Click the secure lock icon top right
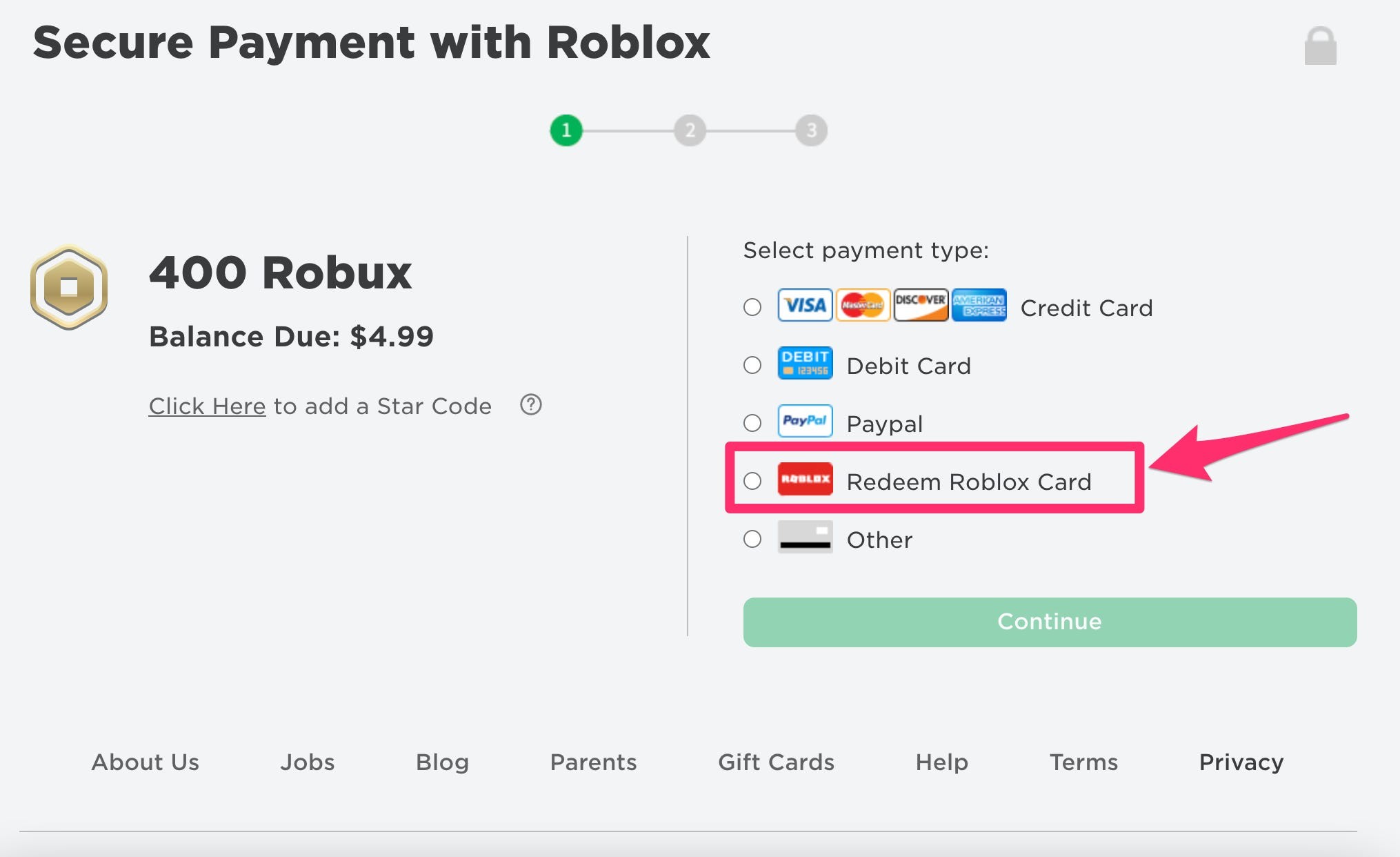 1321,47
